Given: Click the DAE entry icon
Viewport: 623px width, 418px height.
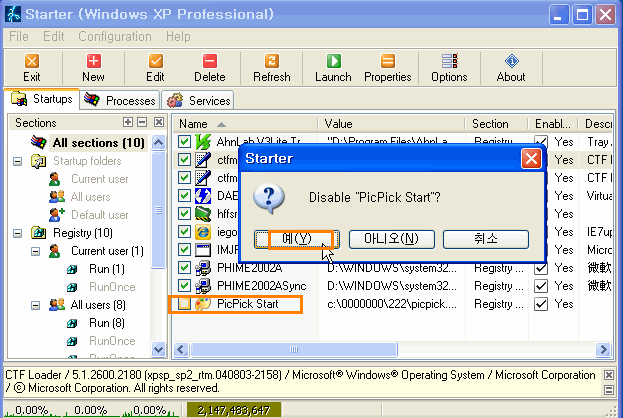Looking at the screenshot, I should click(203, 196).
